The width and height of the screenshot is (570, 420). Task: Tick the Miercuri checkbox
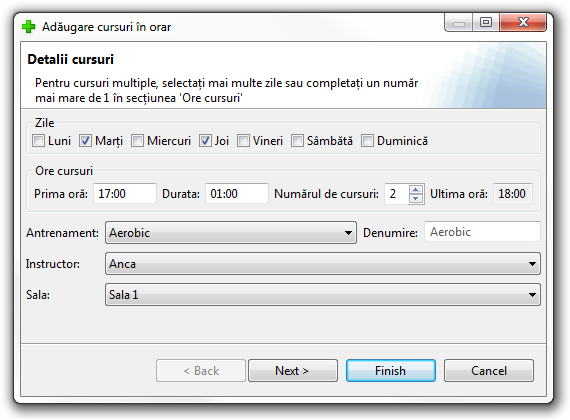pos(137,141)
